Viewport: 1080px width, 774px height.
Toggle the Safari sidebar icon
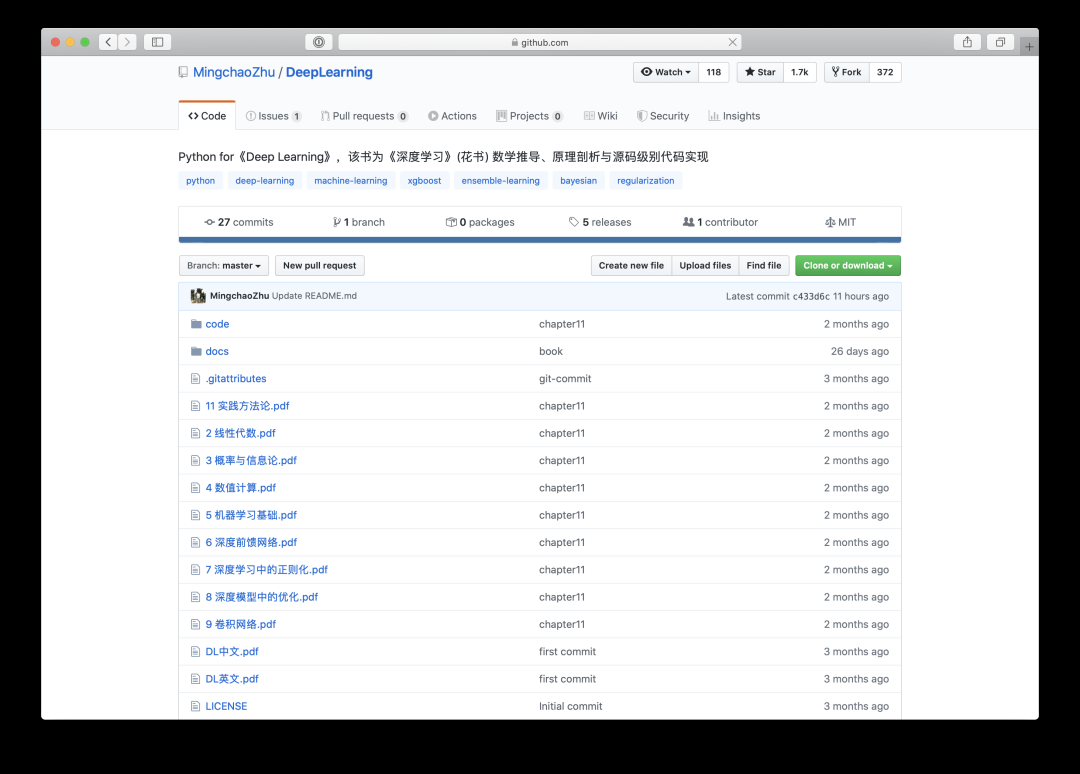(x=158, y=42)
